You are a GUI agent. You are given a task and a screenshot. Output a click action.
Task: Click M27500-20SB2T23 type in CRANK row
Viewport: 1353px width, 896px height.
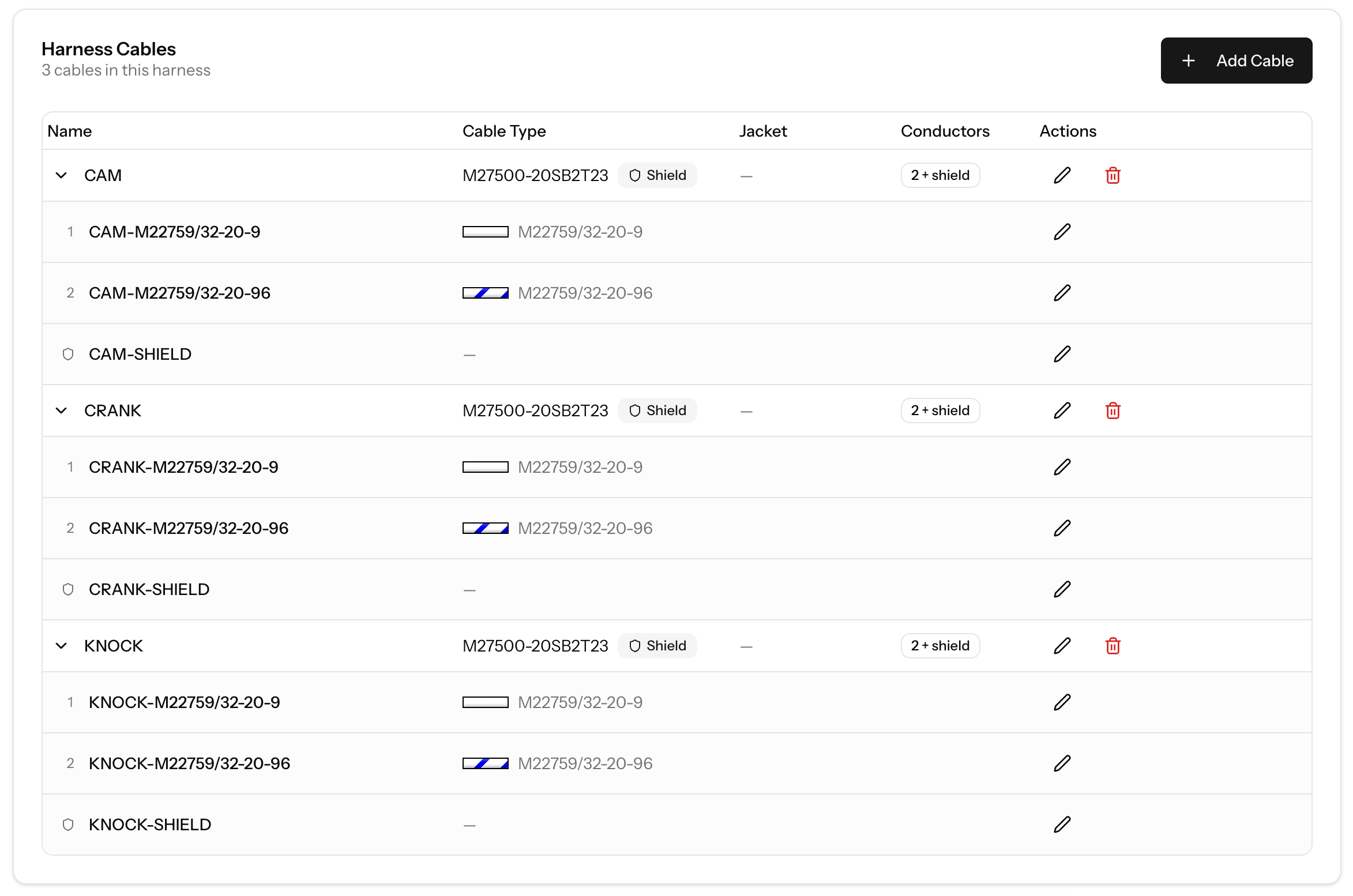[x=535, y=411]
